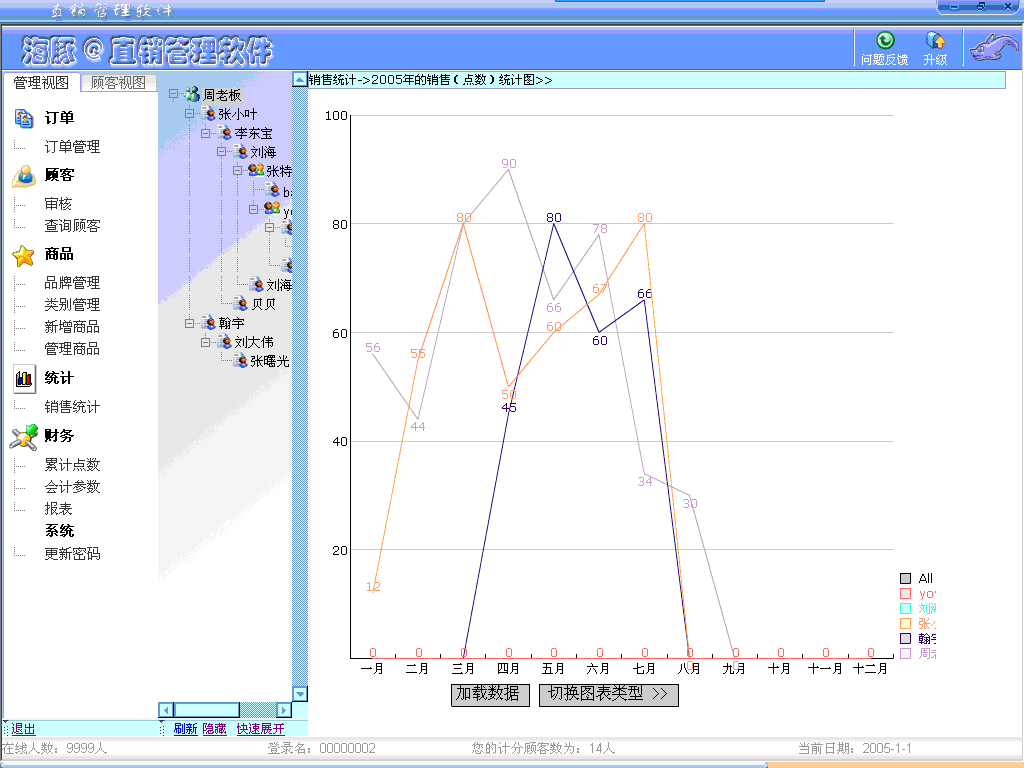Switch to the 顾客视图 tab
Image resolution: width=1024 pixels, height=768 pixels.
point(118,83)
